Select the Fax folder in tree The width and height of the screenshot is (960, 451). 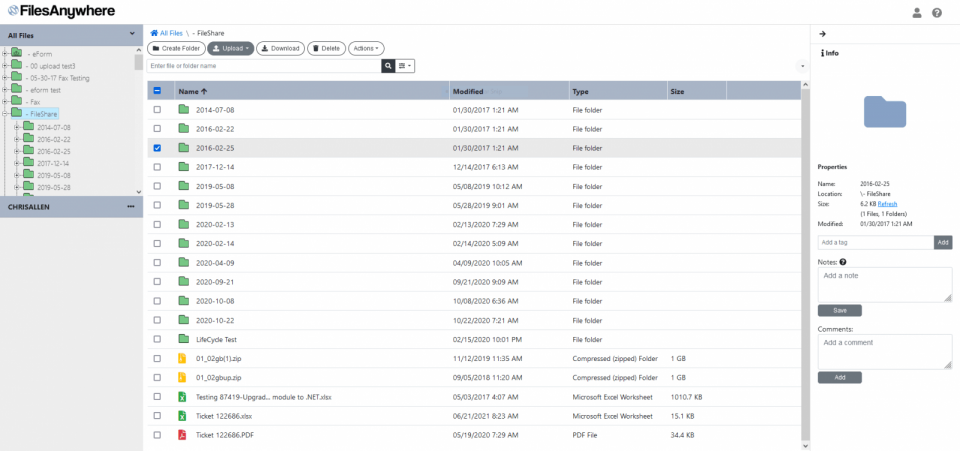pos(35,102)
